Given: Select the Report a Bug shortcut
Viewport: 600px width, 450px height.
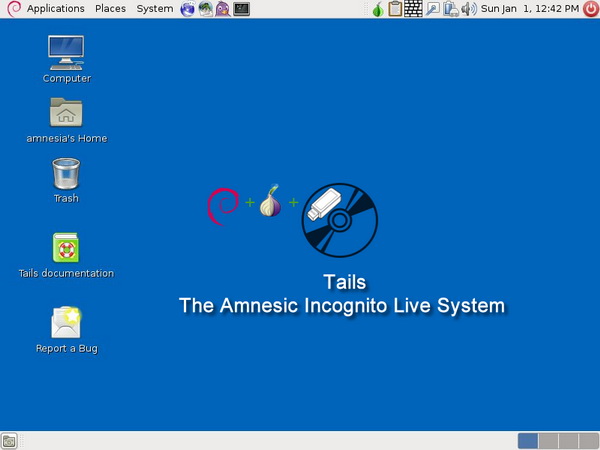Looking at the screenshot, I should pos(66,323).
